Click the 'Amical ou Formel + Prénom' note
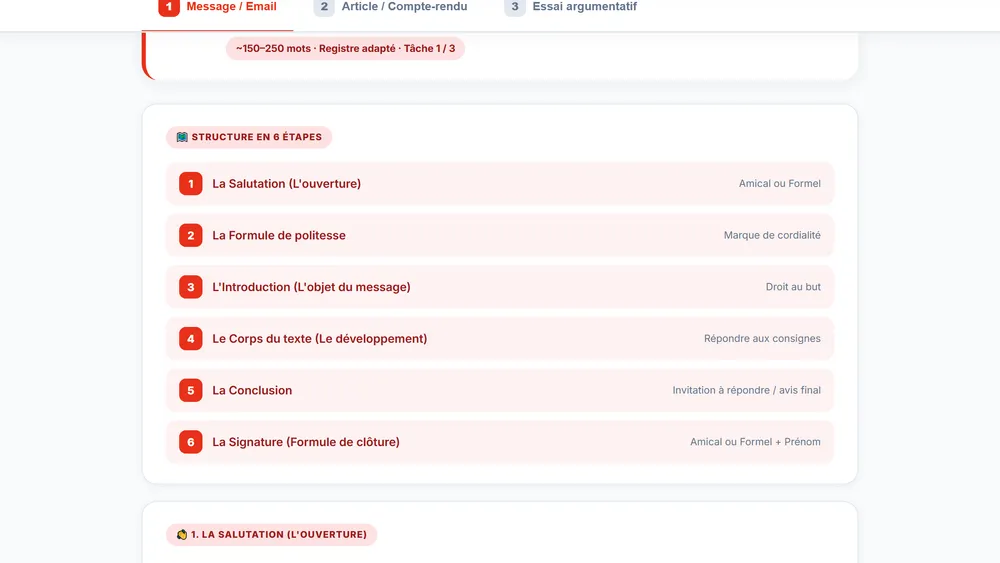This screenshot has height=563, width=1000. (x=755, y=442)
